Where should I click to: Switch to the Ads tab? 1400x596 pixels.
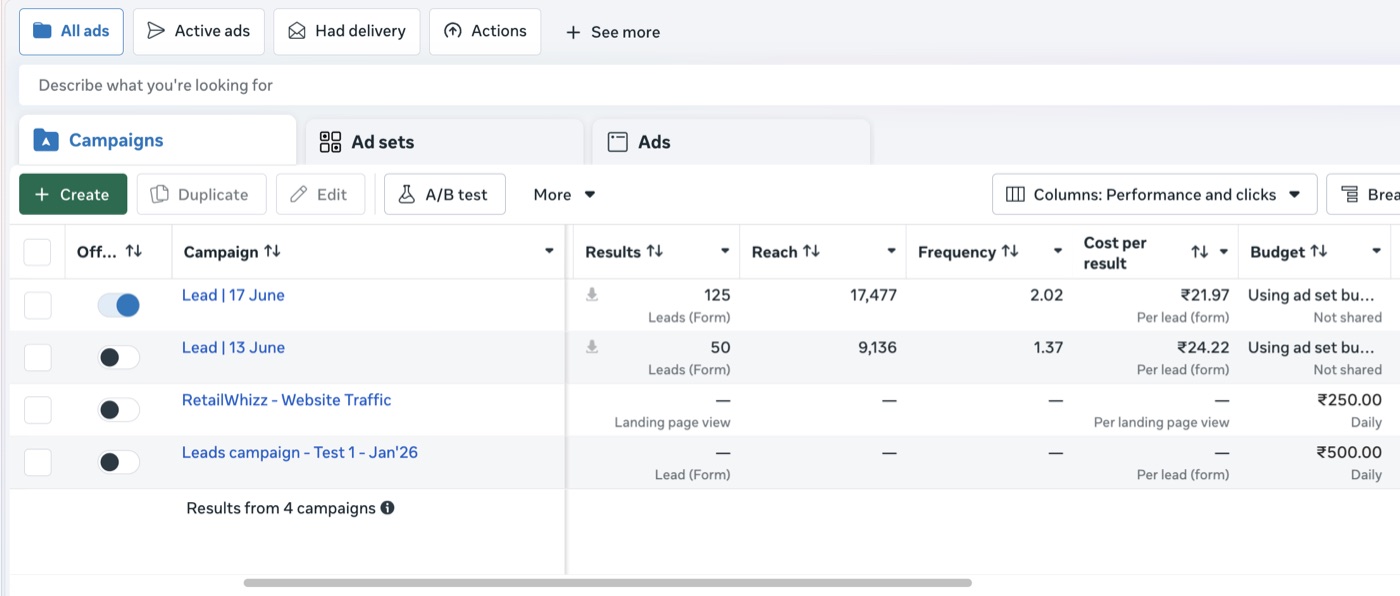731,142
